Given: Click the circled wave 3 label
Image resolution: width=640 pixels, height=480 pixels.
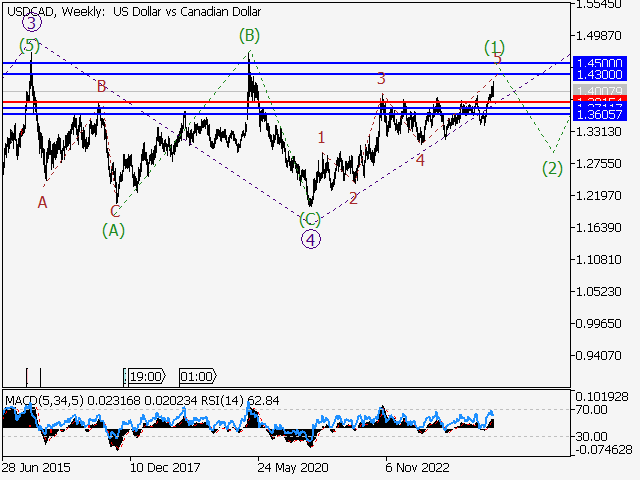Looking at the screenshot, I should [31, 23].
